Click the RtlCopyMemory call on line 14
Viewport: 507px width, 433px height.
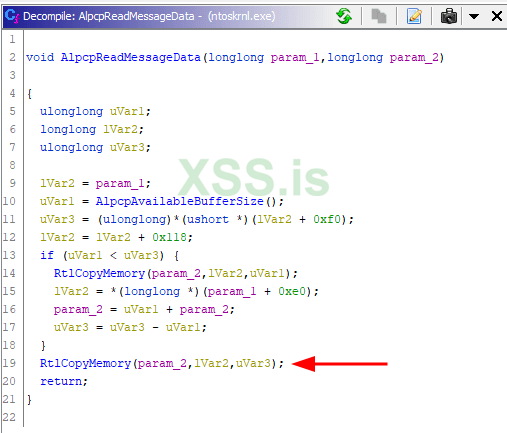click(x=99, y=273)
